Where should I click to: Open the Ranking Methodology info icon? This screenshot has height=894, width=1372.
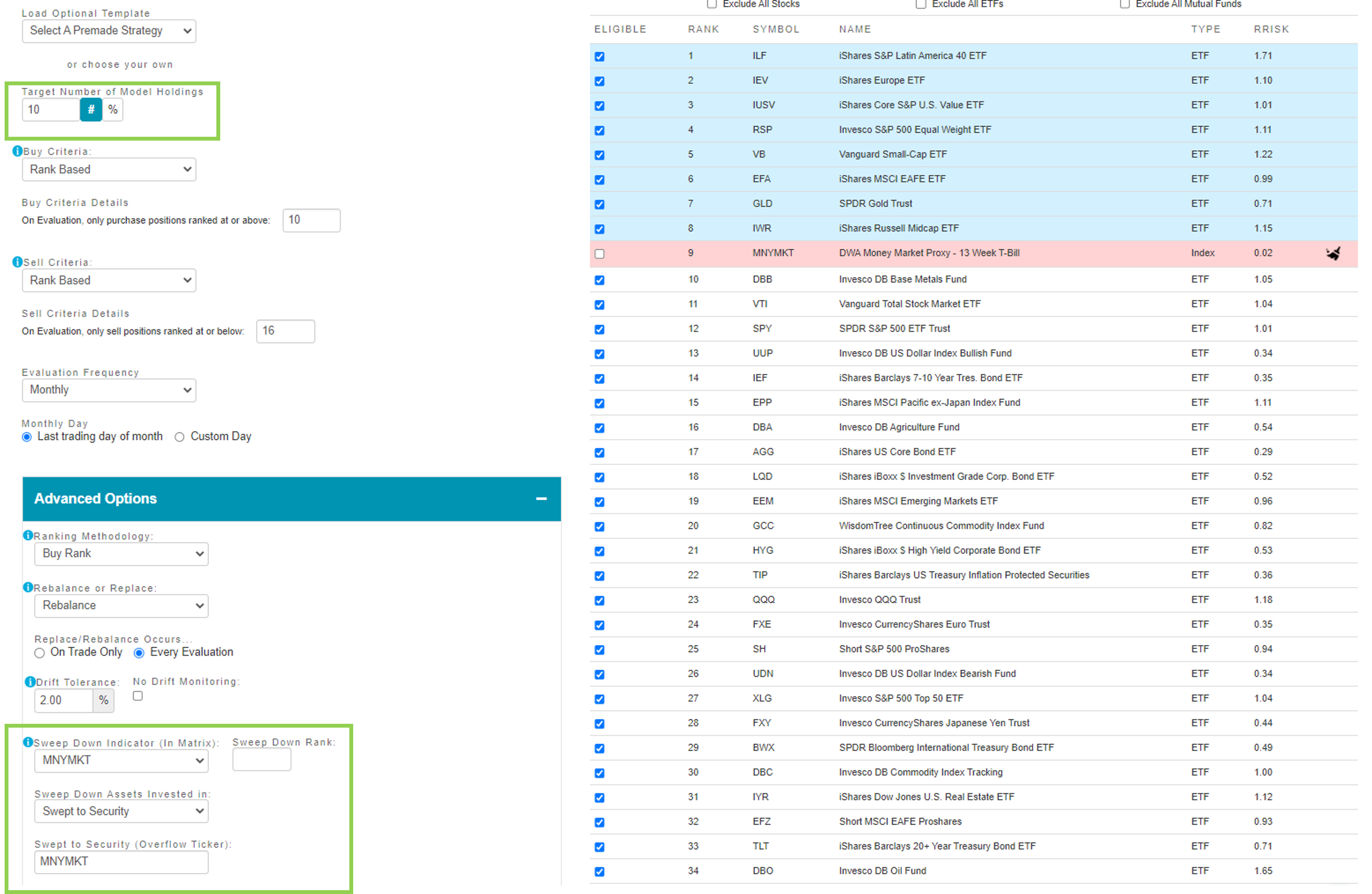(28, 536)
